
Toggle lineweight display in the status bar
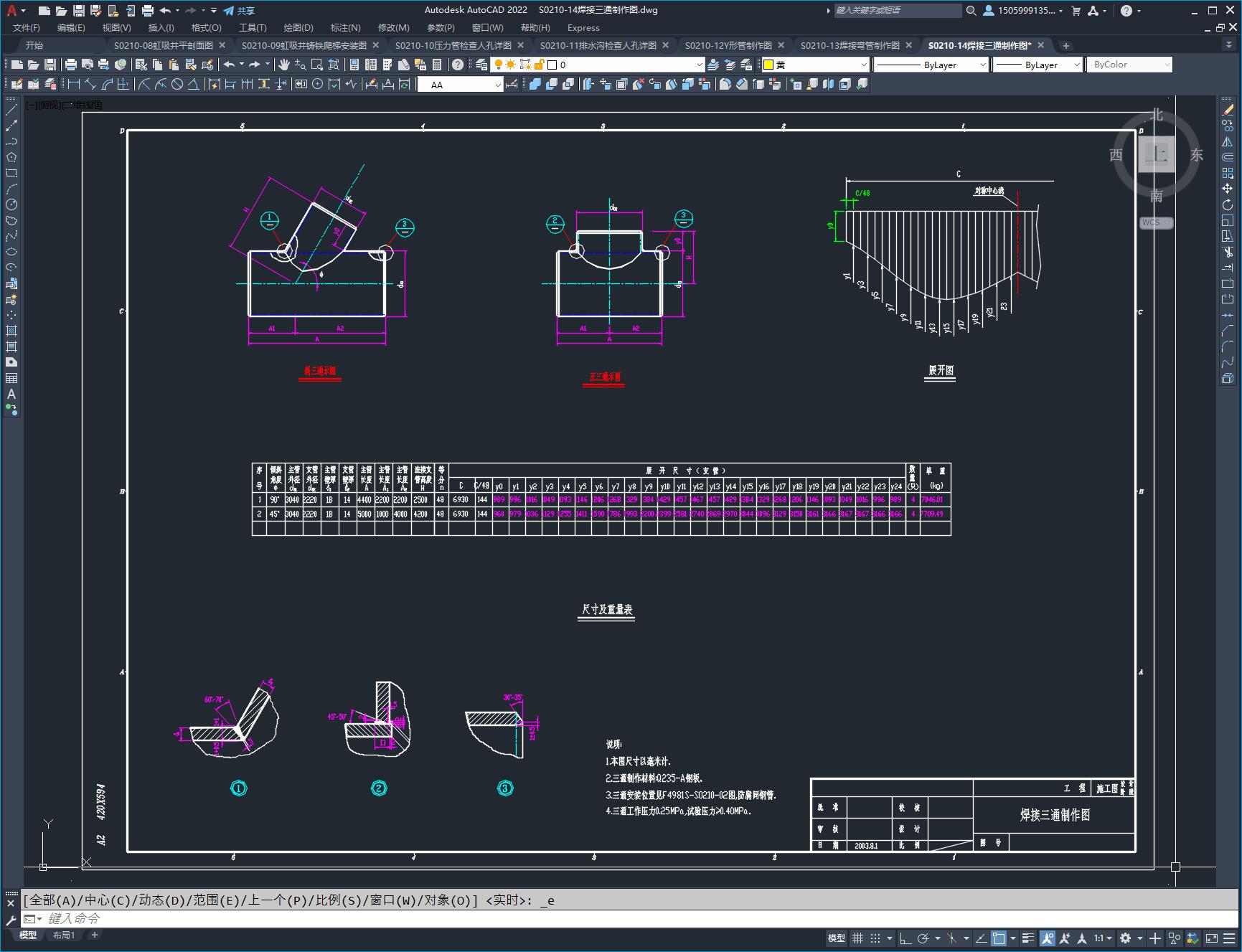click(1028, 938)
